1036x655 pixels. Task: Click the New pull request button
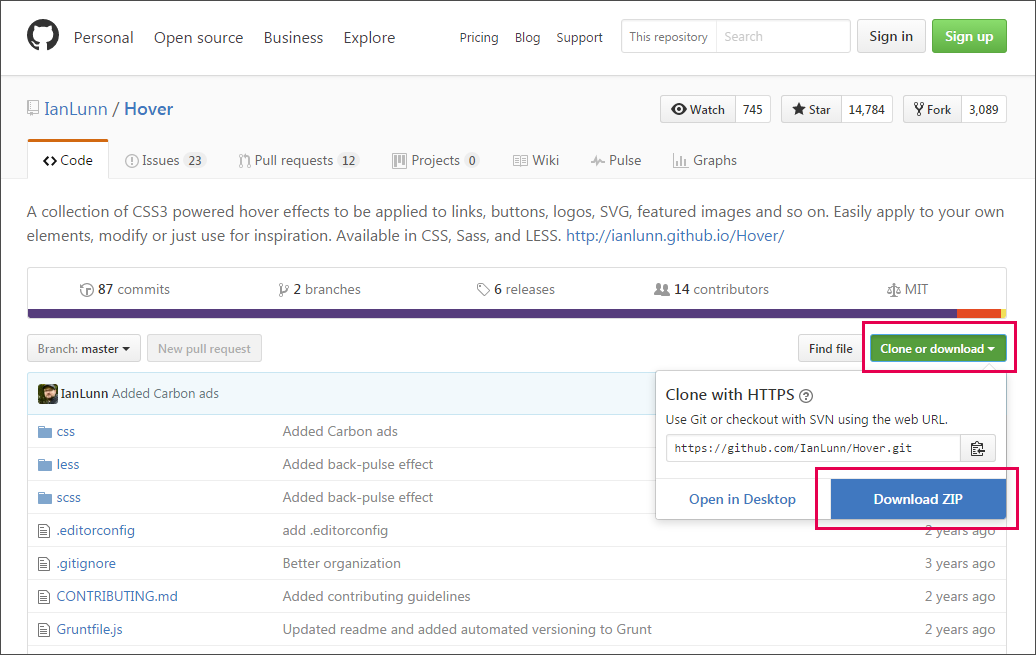[204, 348]
